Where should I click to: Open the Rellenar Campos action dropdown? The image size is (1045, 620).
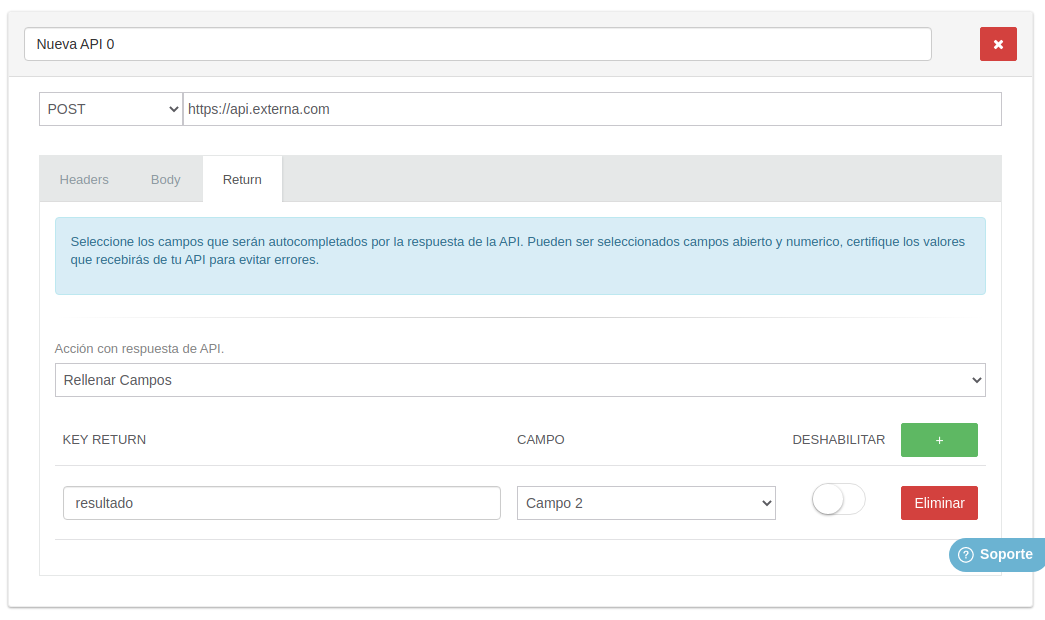[520, 380]
